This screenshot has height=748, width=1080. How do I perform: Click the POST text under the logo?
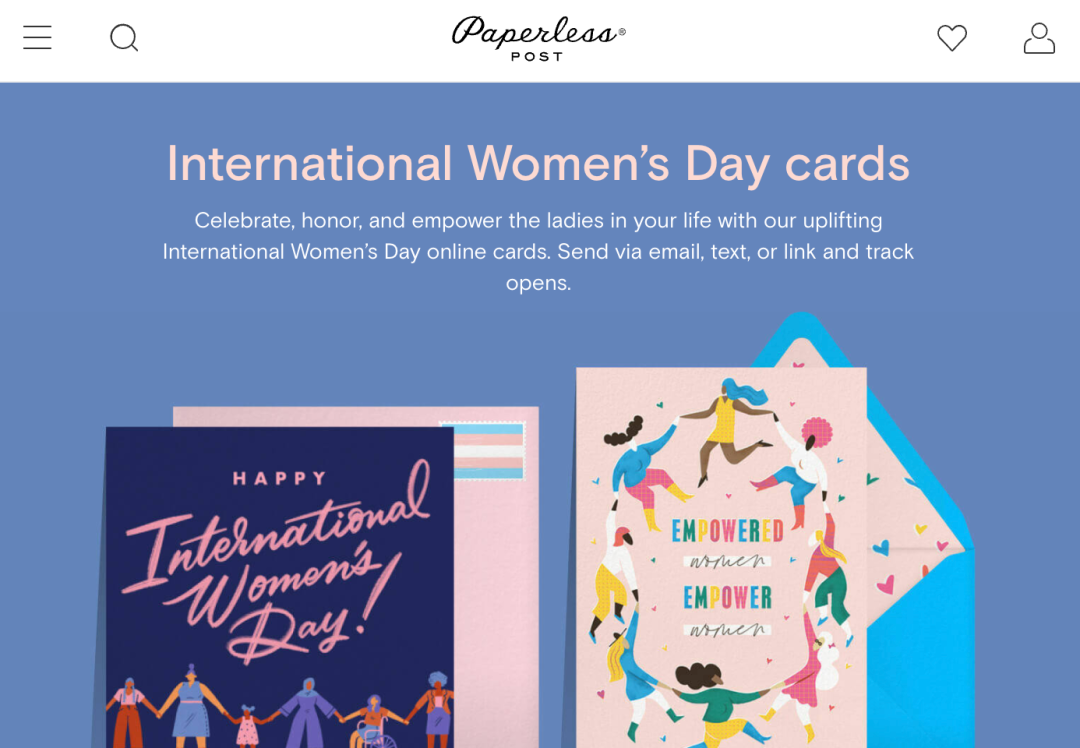click(537, 56)
